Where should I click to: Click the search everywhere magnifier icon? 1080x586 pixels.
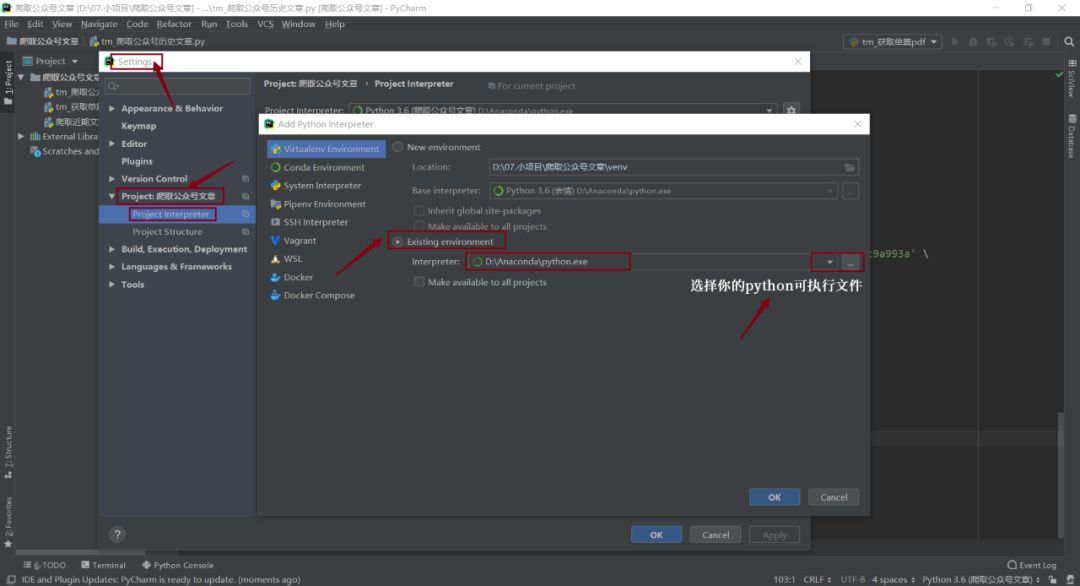pyautogui.click(x=1069, y=42)
